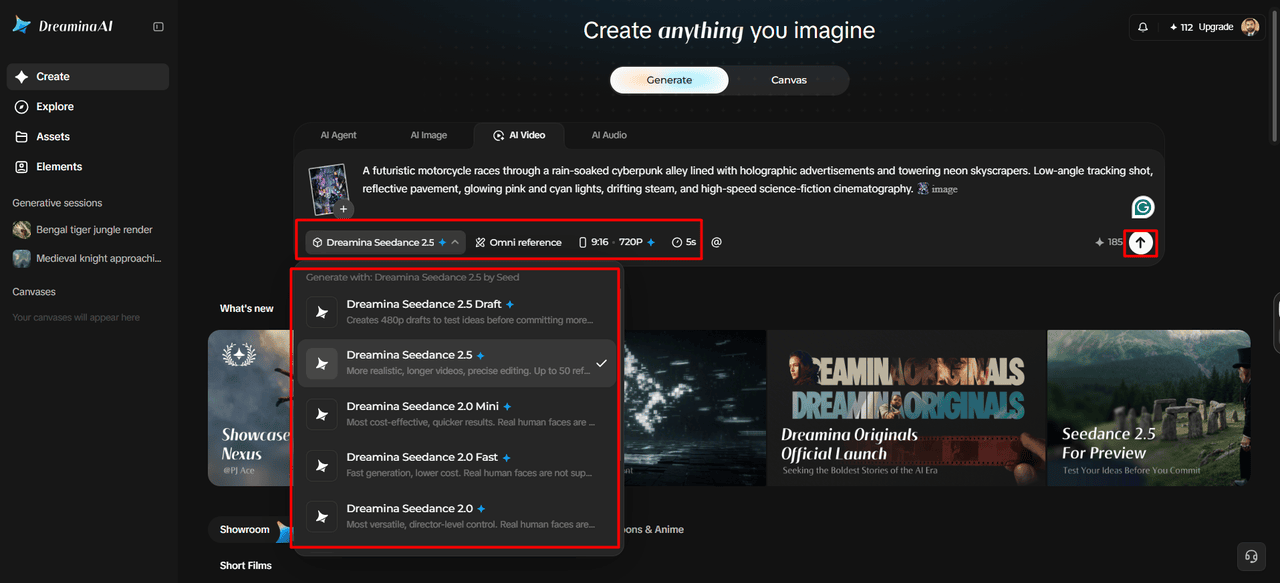Screen dimensions: 1280x583
Task: Choose the checked Dreamina Seedance 2.5 option
Action: 457,363
